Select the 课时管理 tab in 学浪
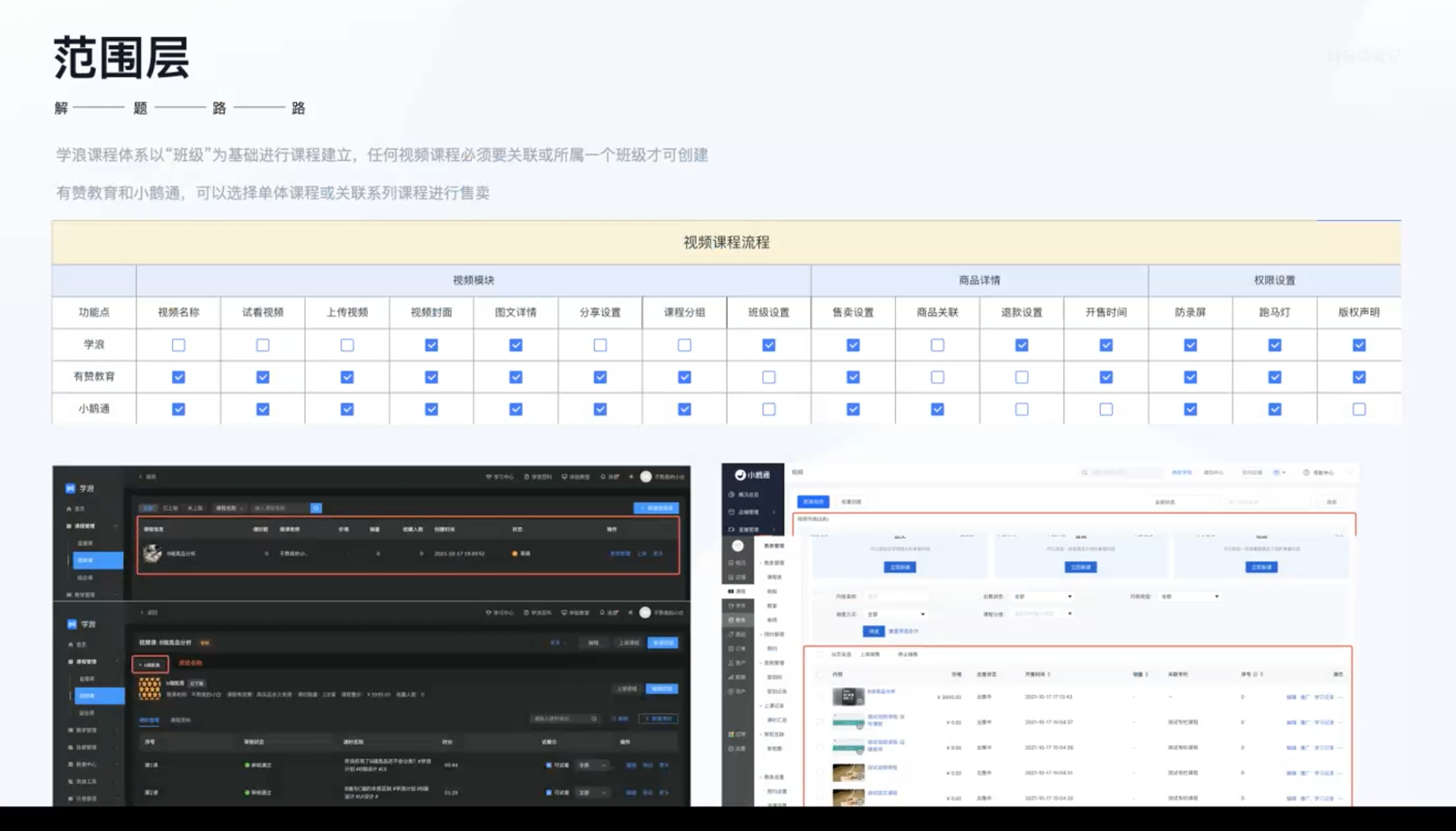 pos(149,720)
